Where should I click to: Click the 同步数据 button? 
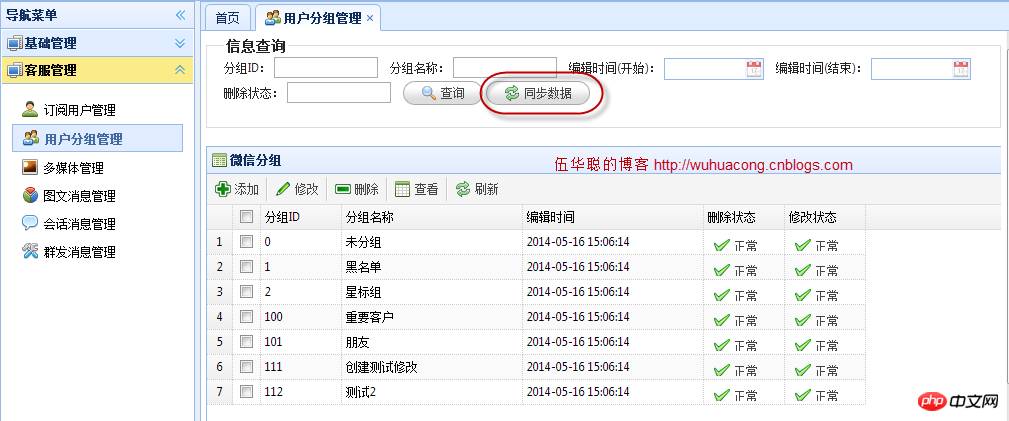coord(538,93)
